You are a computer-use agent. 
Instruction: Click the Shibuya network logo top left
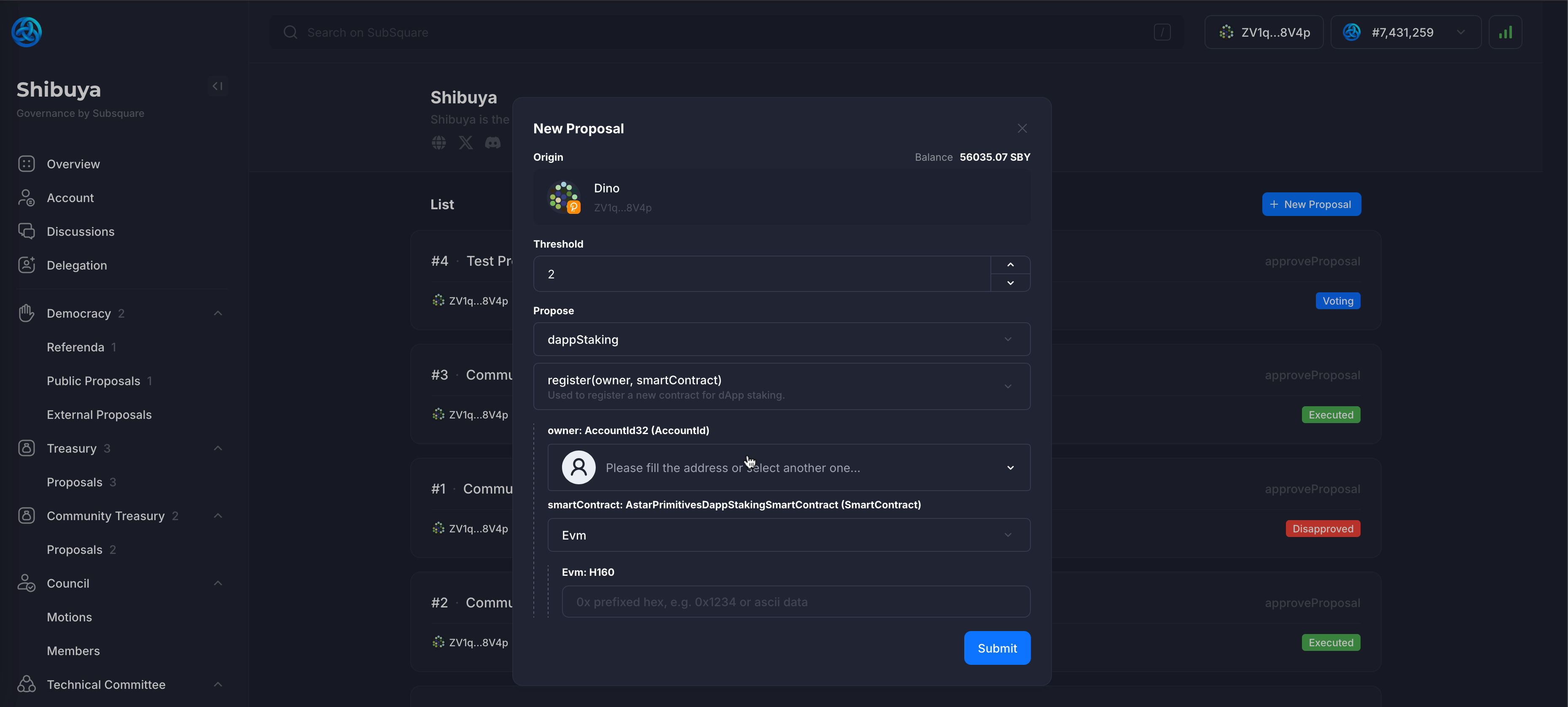tap(26, 32)
